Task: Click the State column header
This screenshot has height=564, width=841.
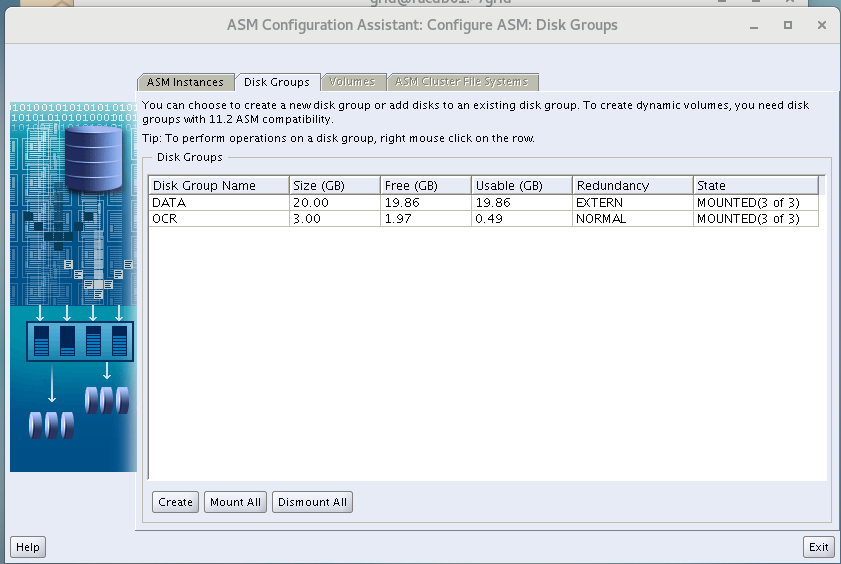Action: pyautogui.click(x=756, y=185)
